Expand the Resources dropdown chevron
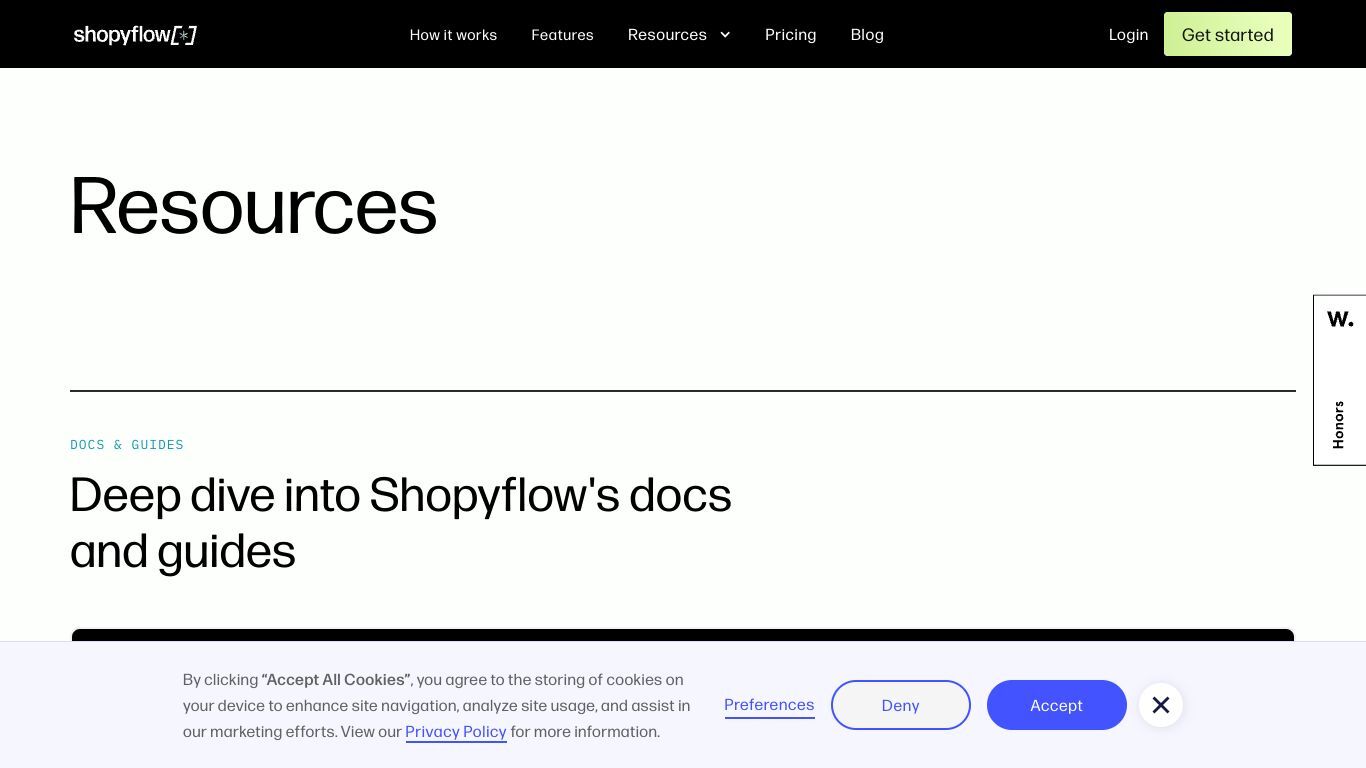Screen dimensions: 1366x768 pos(725,35)
